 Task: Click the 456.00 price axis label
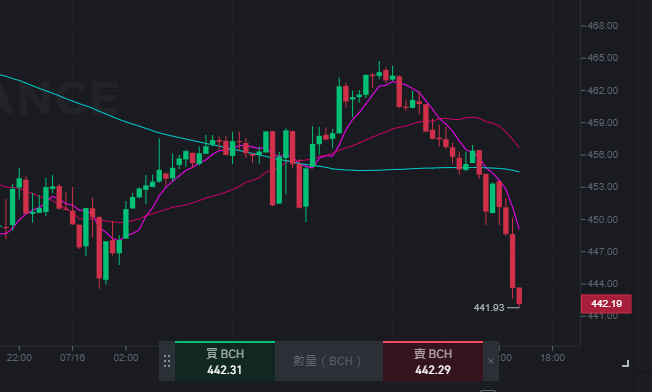coord(603,155)
